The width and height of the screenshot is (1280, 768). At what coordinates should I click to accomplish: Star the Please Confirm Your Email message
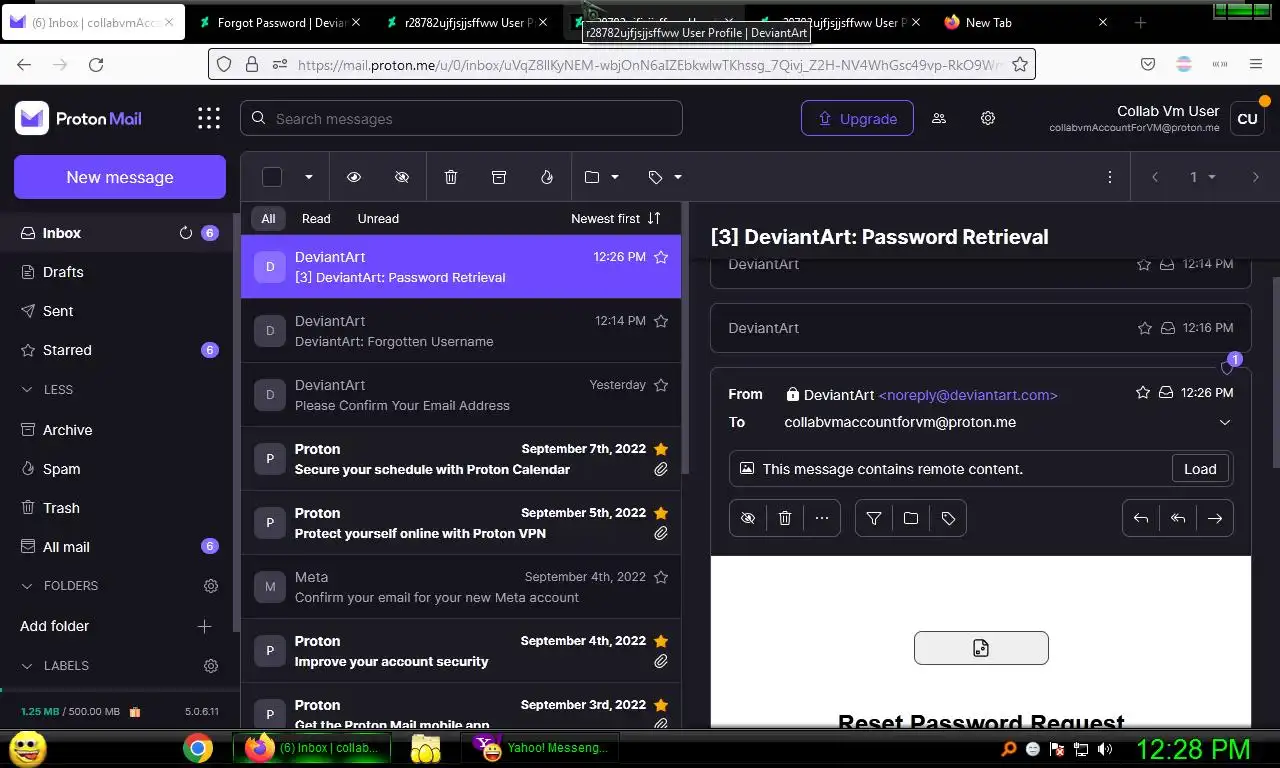coord(661,385)
